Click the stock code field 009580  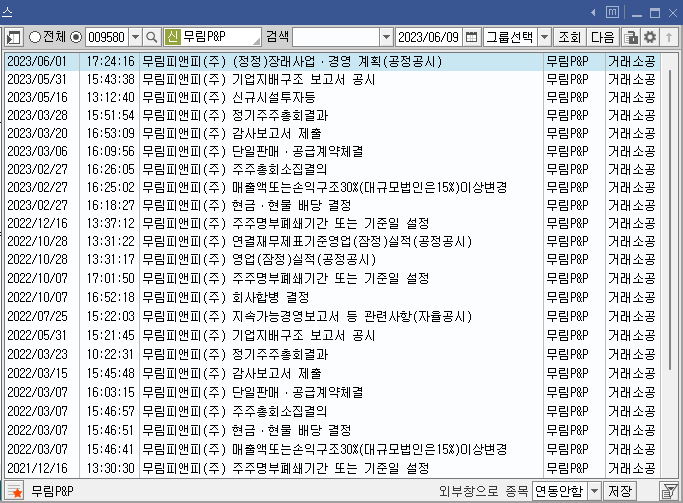pos(107,37)
